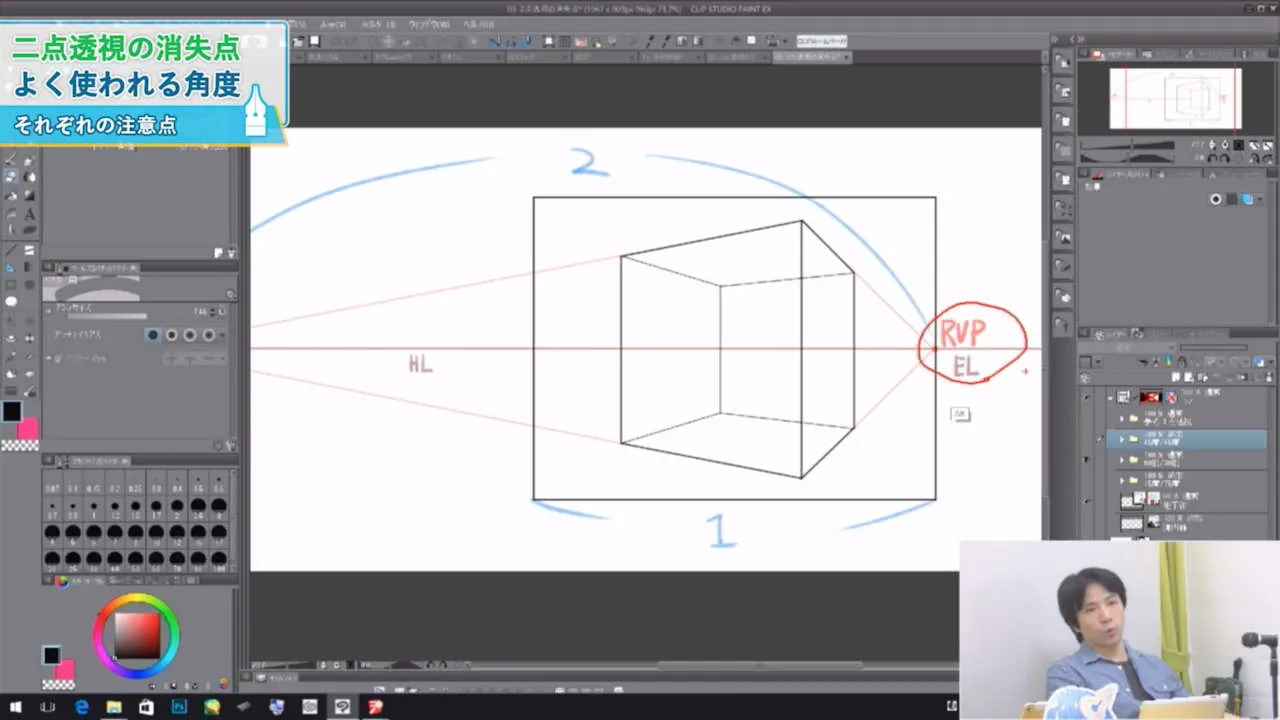
Task: Select first anti-aliasing option (none)
Action: 153,335
